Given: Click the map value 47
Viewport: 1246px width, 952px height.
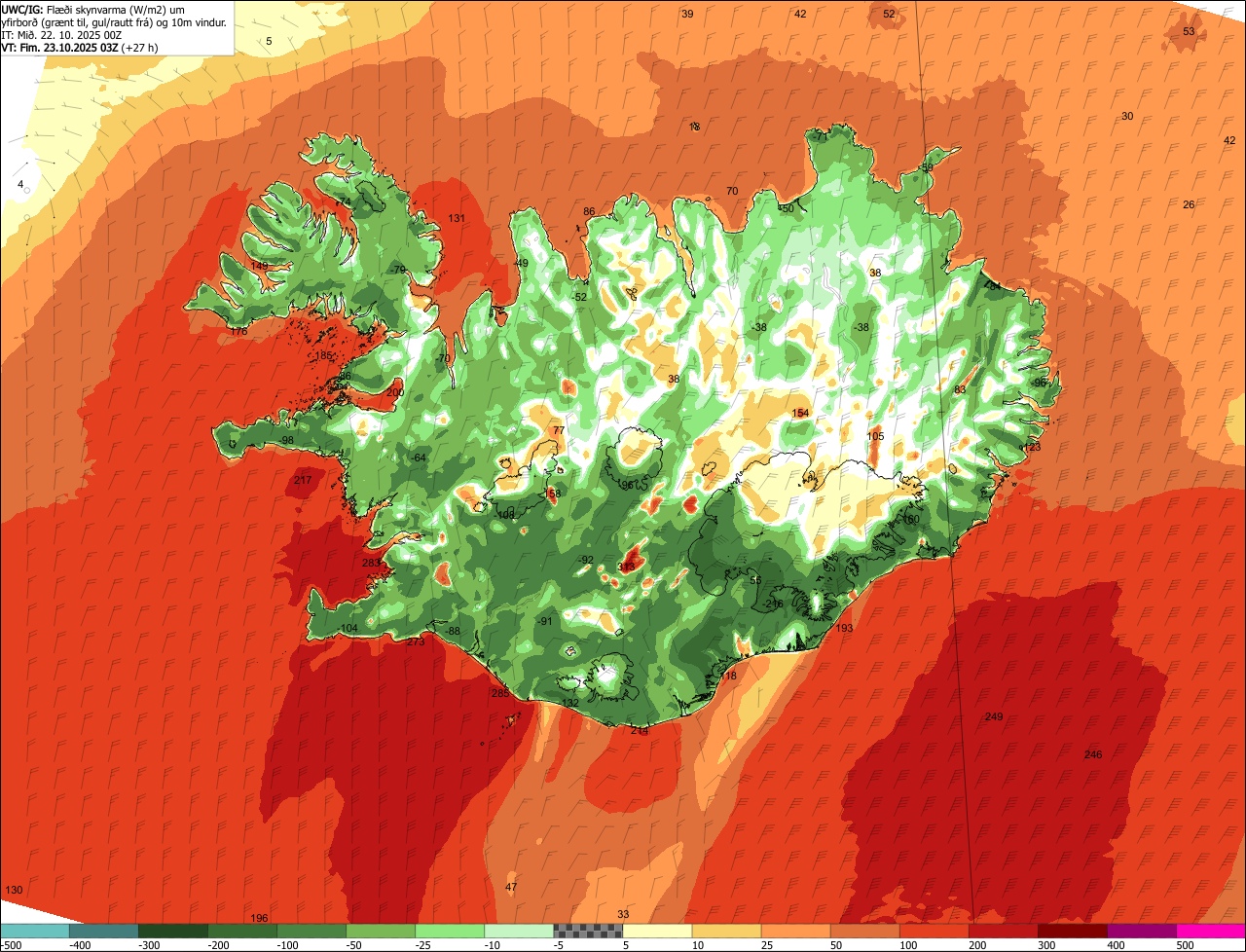Looking at the screenshot, I should click(511, 887).
